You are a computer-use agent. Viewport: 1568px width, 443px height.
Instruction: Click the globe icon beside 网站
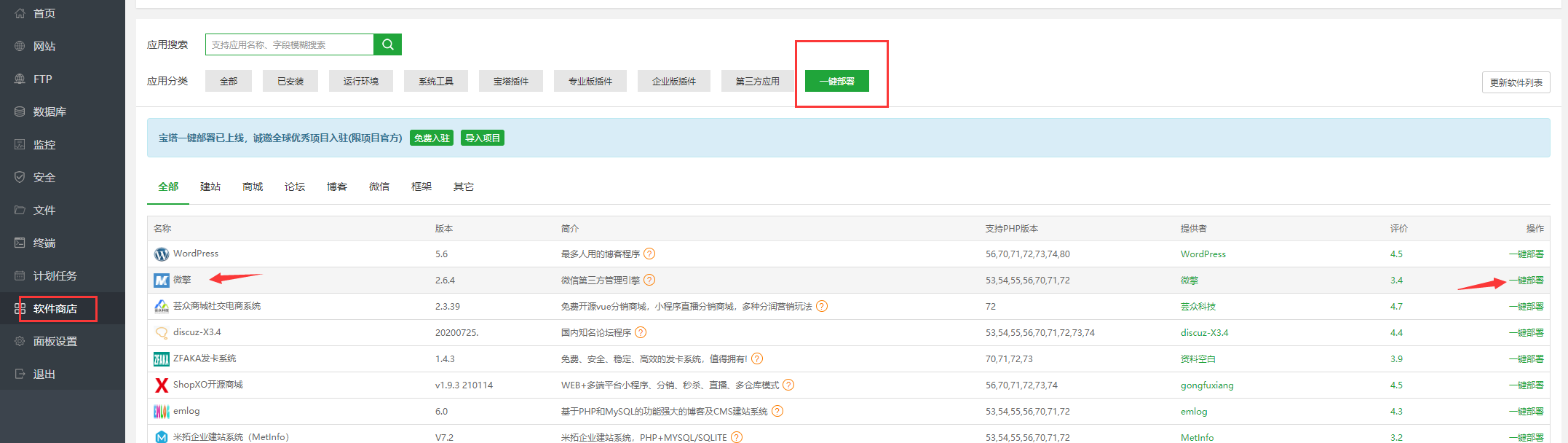pos(20,46)
